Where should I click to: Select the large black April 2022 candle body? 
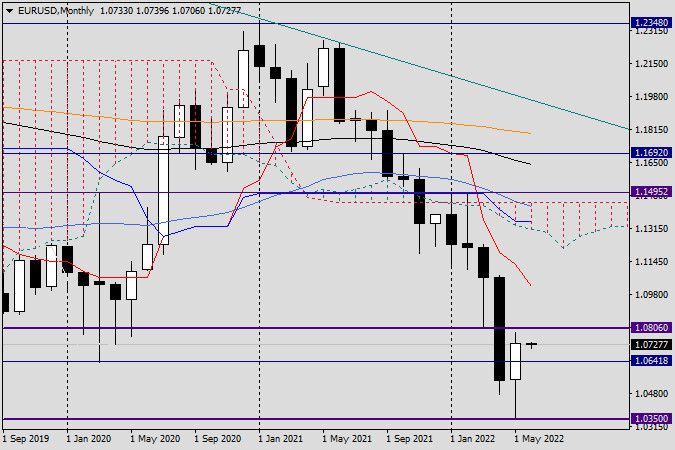coord(499,329)
